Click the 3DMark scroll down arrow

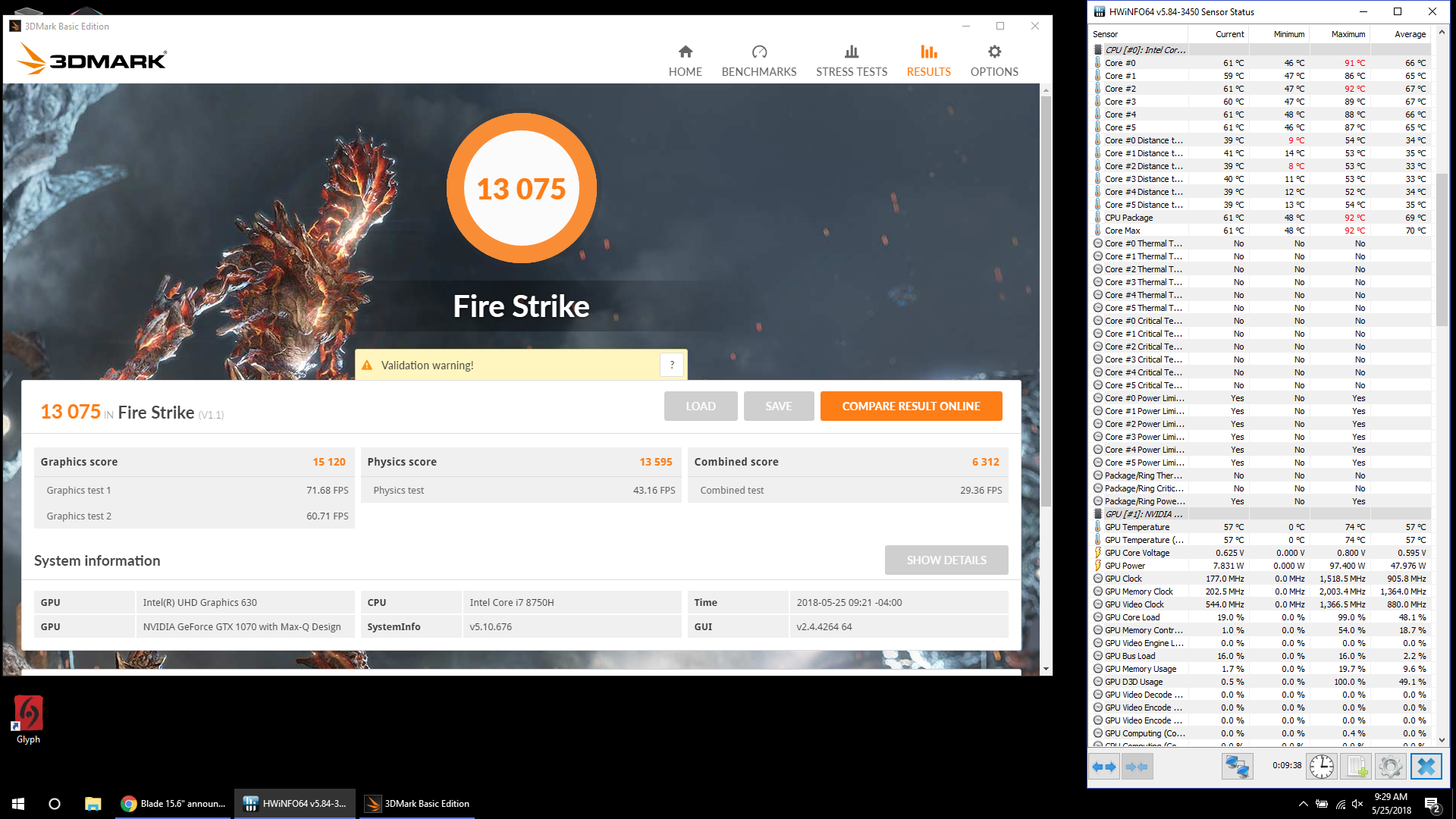tap(1046, 669)
